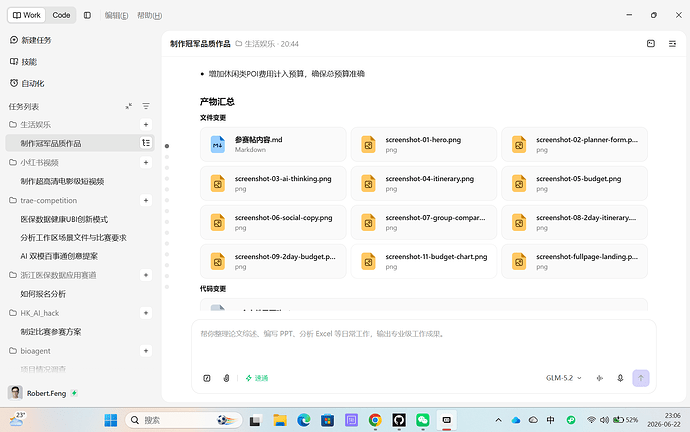Image resolution: width=690 pixels, height=432 pixels.
Task: Add a task to 生活娱乐 folder
Action: (146, 124)
